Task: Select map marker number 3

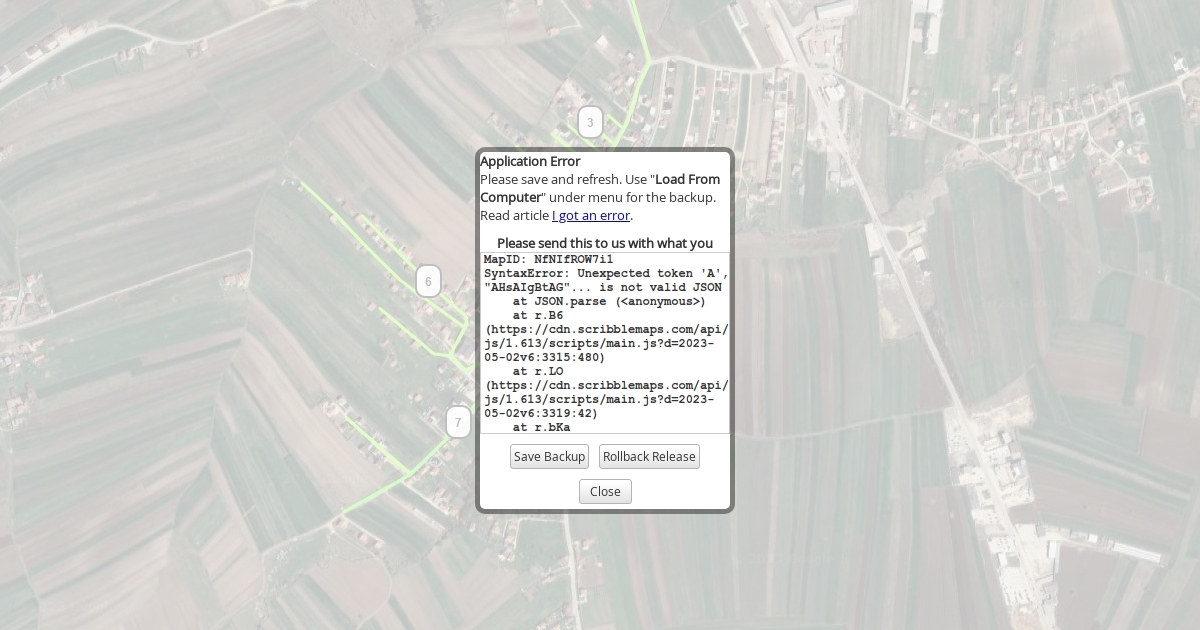Action: pos(590,123)
